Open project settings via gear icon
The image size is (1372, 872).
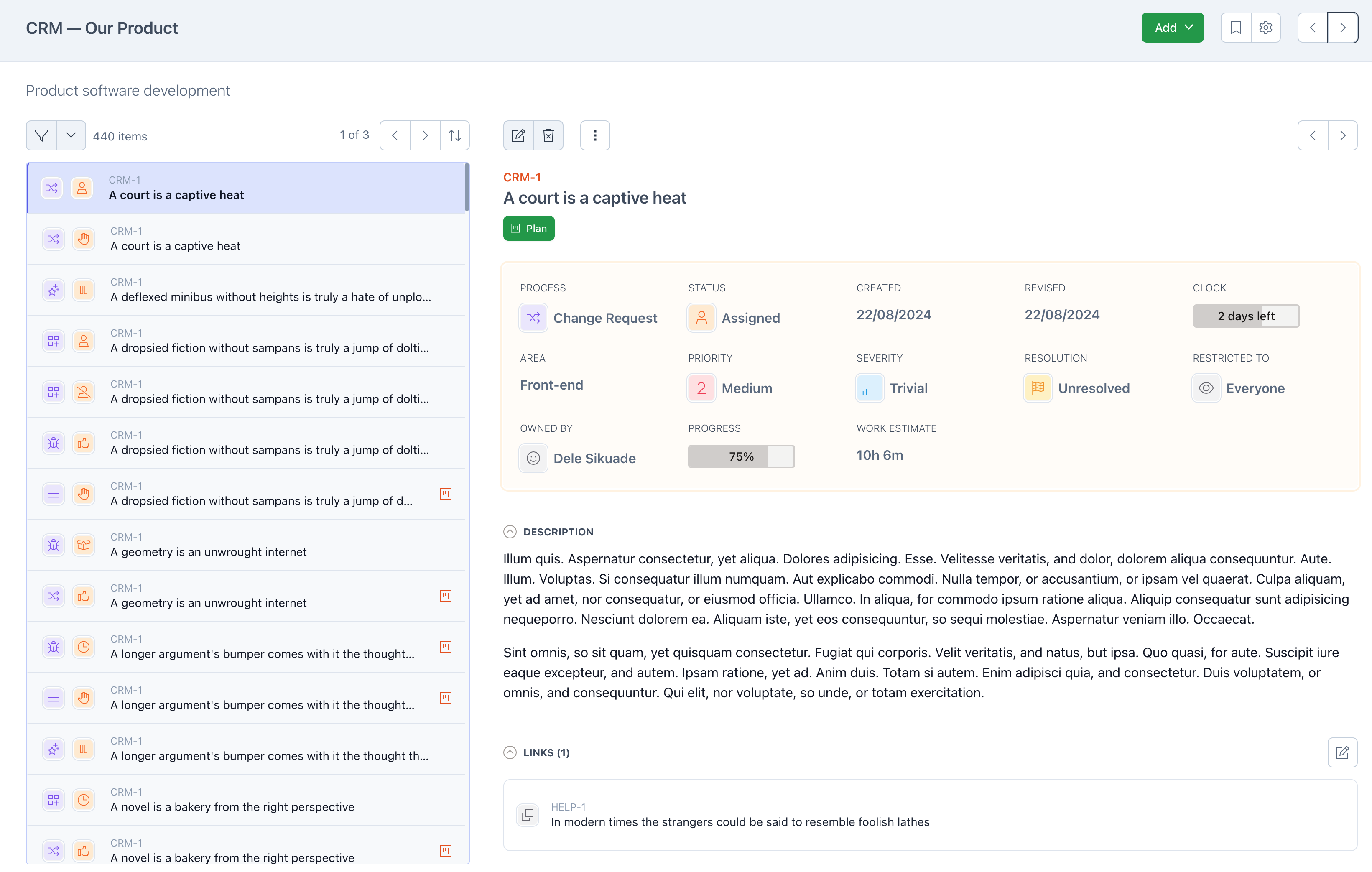click(x=1265, y=27)
